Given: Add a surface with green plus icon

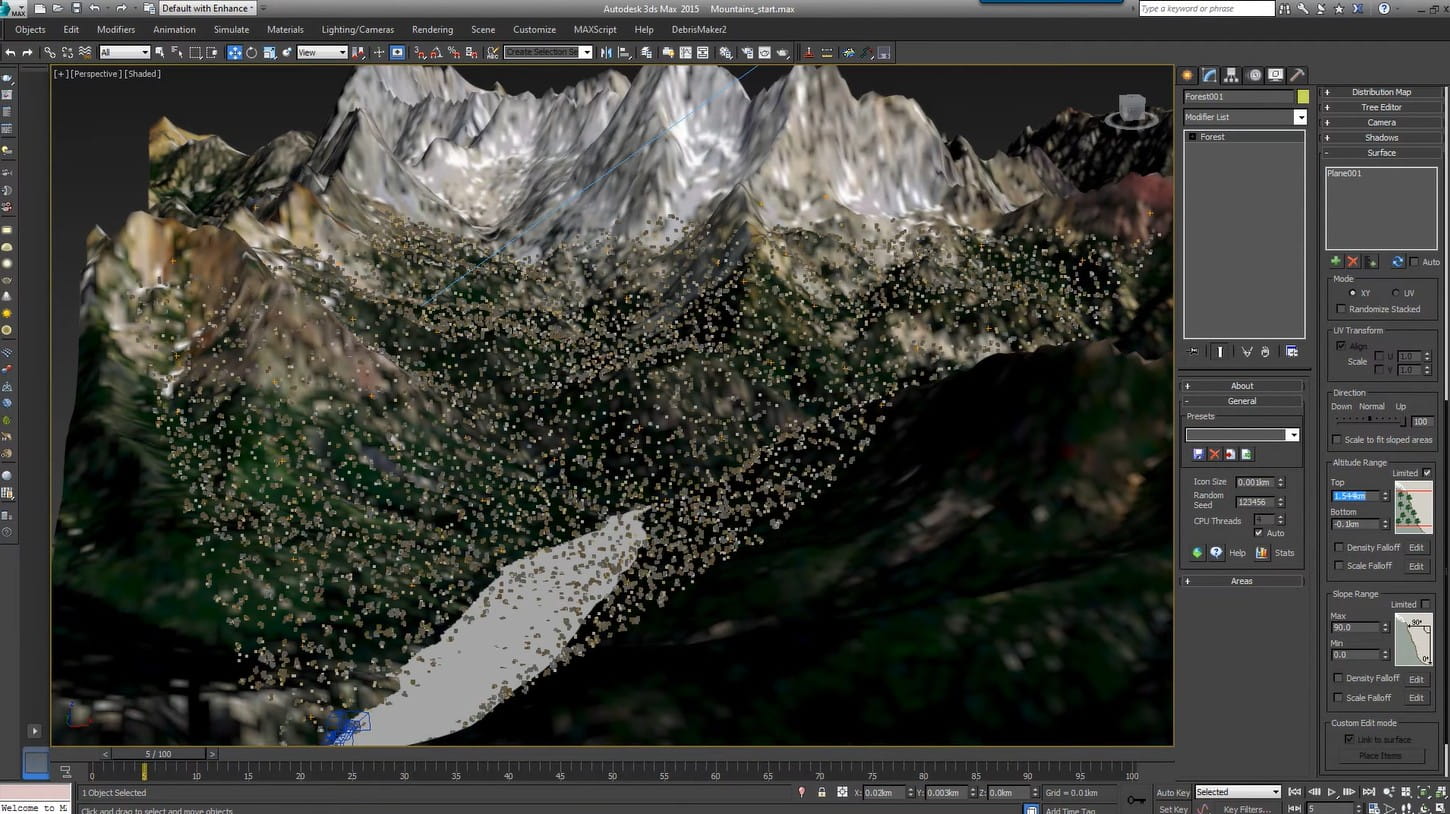Looking at the screenshot, I should pyautogui.click(x=1335, y=262).
